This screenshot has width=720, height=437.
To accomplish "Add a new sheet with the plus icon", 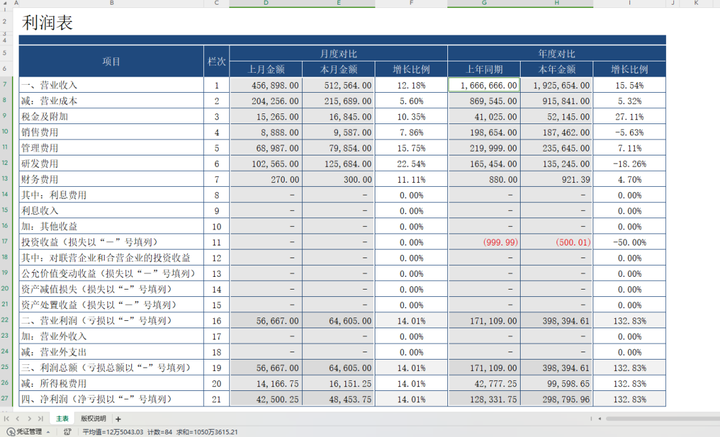I will (x=118, y=419).
